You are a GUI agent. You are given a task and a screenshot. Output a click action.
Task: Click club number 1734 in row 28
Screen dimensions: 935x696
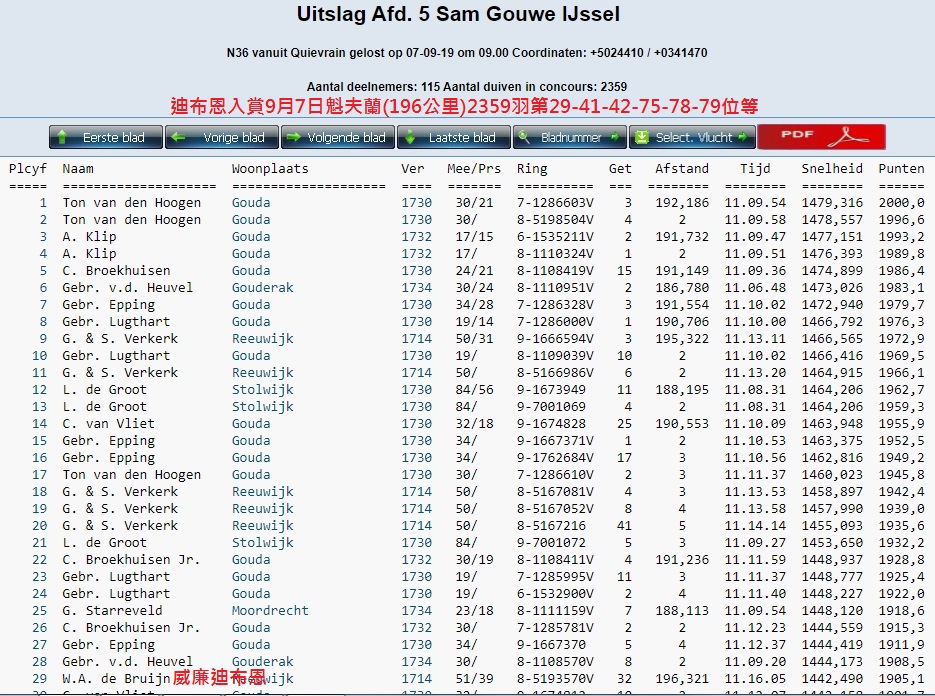tap(416, 662)
